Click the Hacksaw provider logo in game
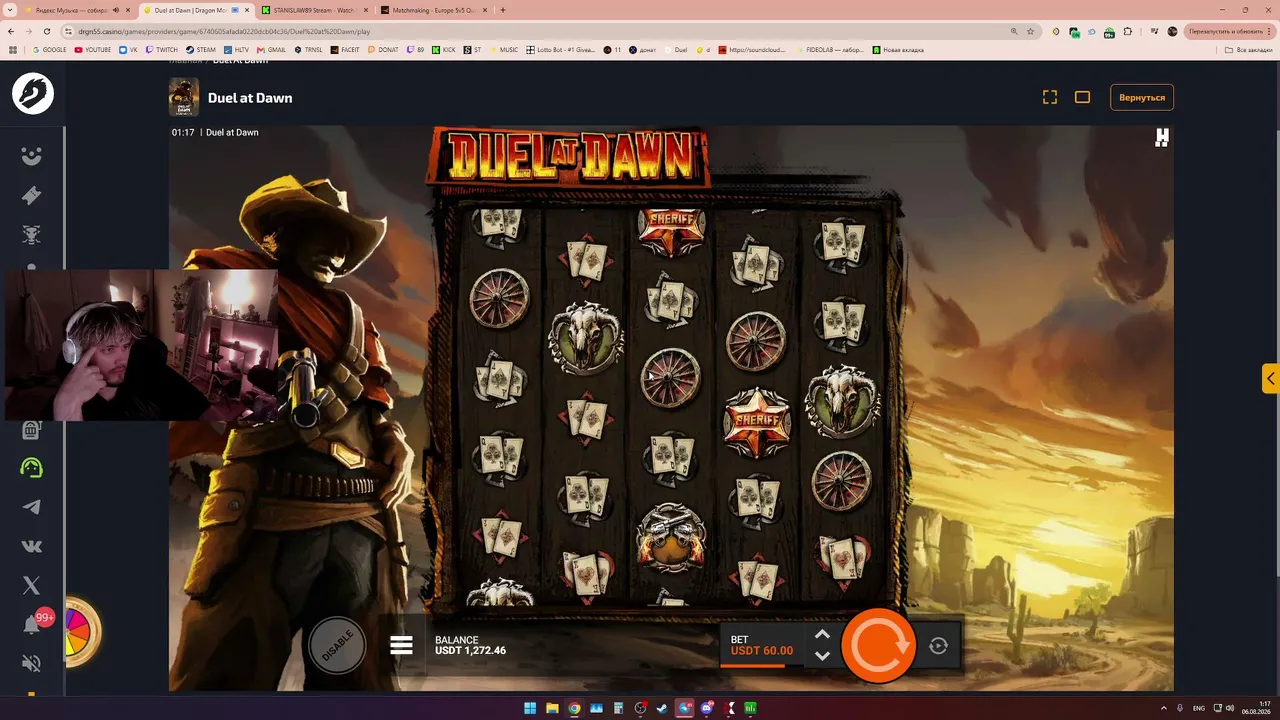1280x720 pixels. coord(1161,138)
